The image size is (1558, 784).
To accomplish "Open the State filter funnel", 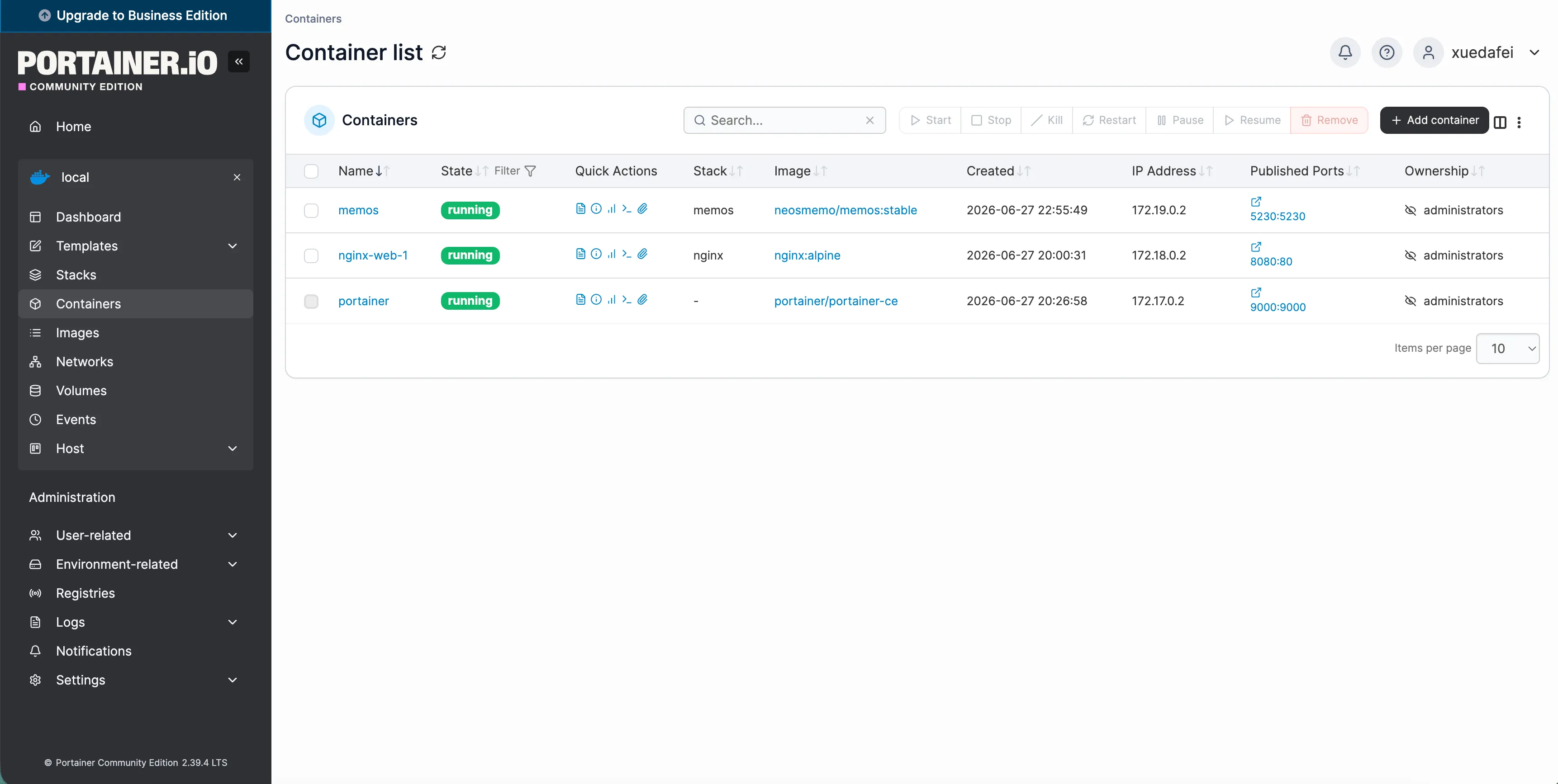I will [531, 171].
